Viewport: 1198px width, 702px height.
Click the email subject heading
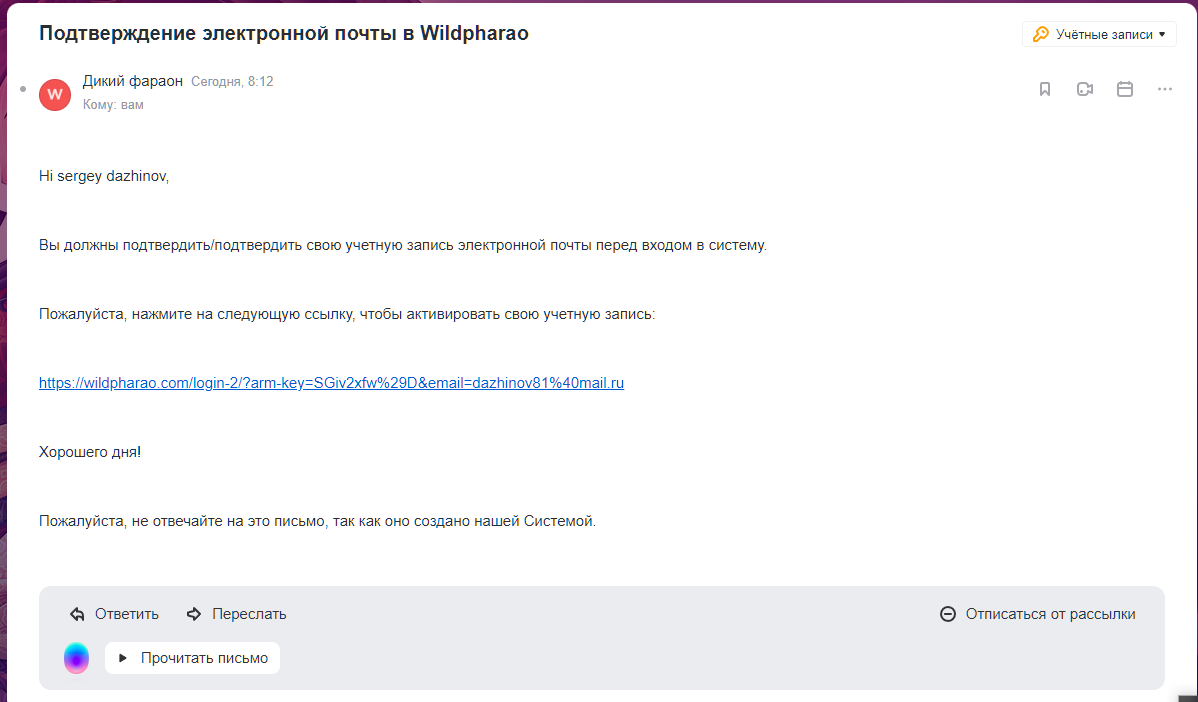283,33
